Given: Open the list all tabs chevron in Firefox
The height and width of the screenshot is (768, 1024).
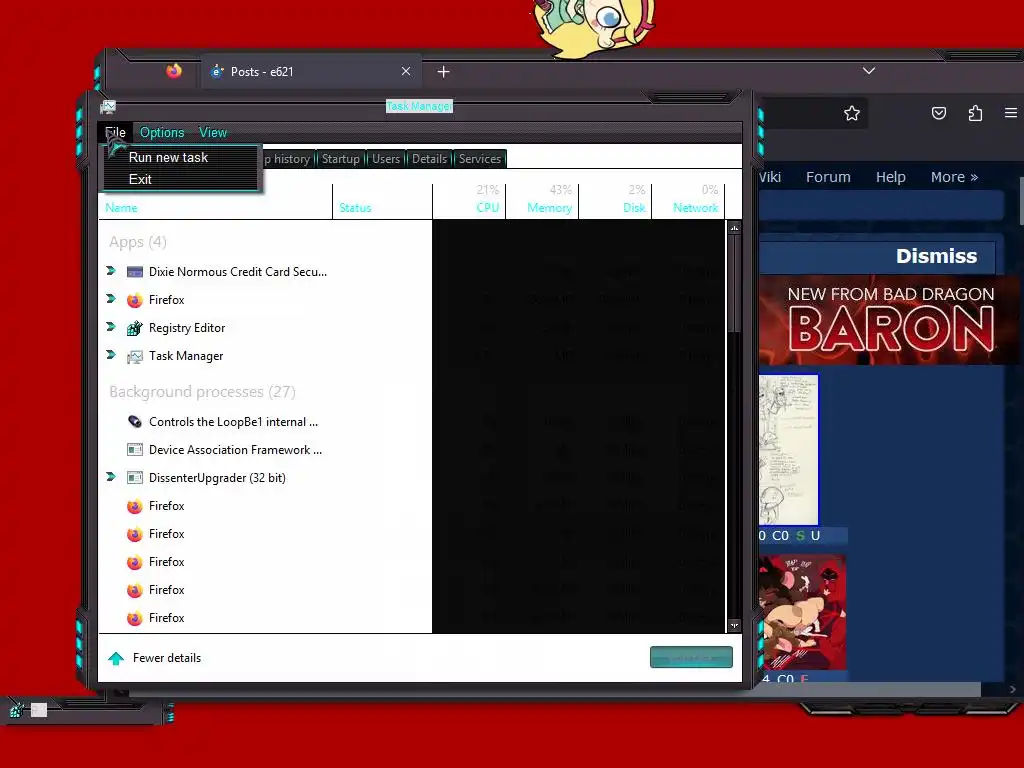Looking at the screenshot, I should pos(869,71).
